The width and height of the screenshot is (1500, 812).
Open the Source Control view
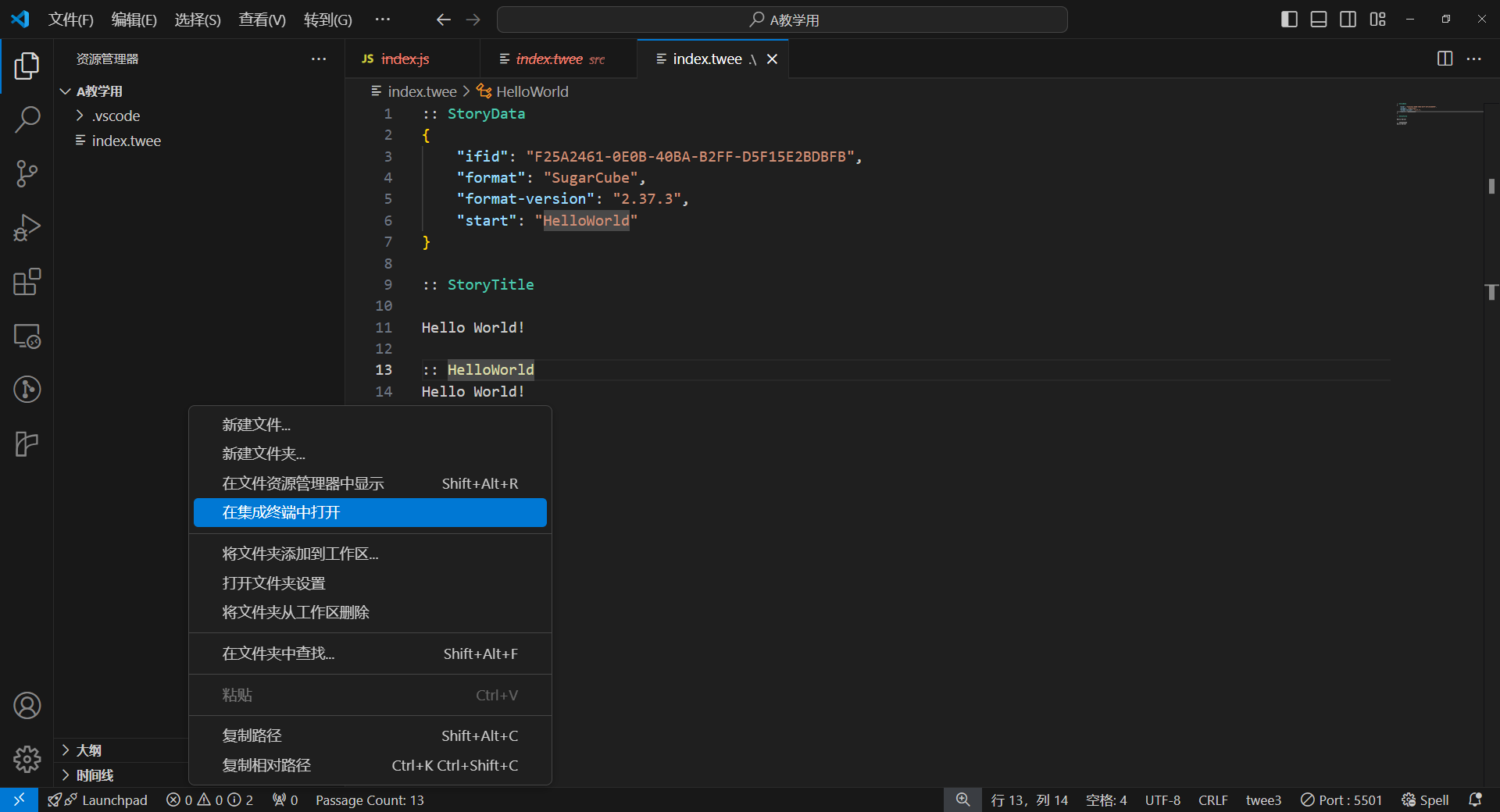coord(27,173)
